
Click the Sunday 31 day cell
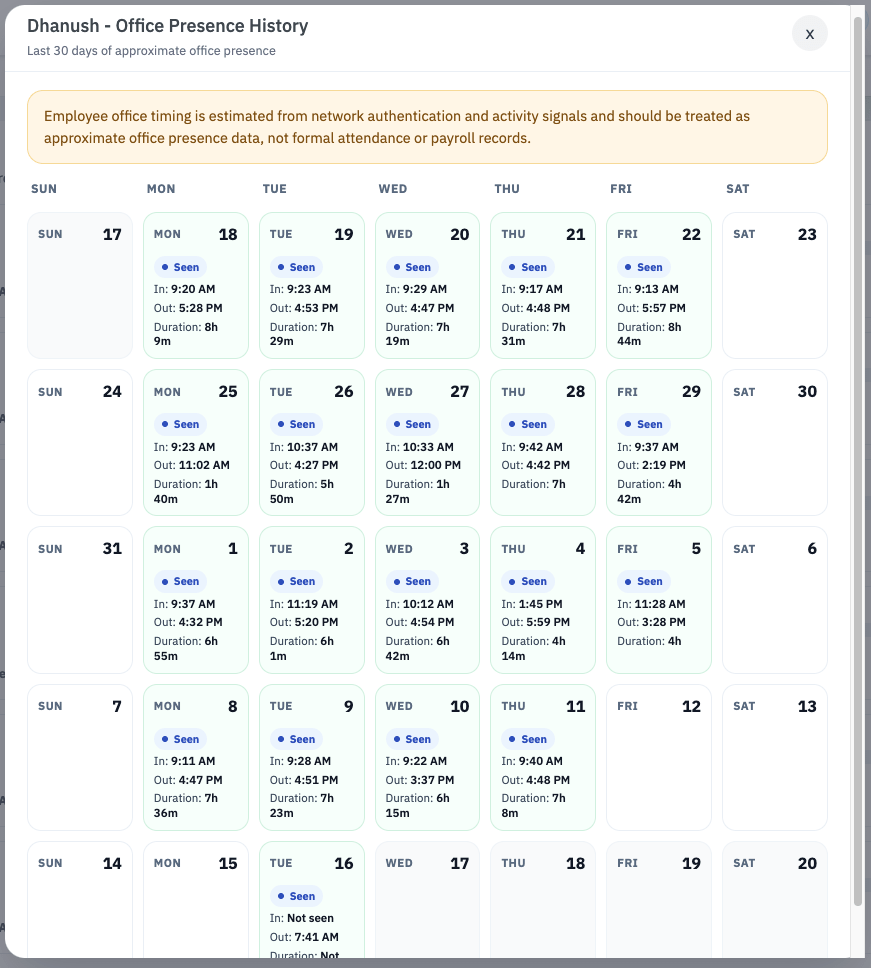(x=80, y=599)
